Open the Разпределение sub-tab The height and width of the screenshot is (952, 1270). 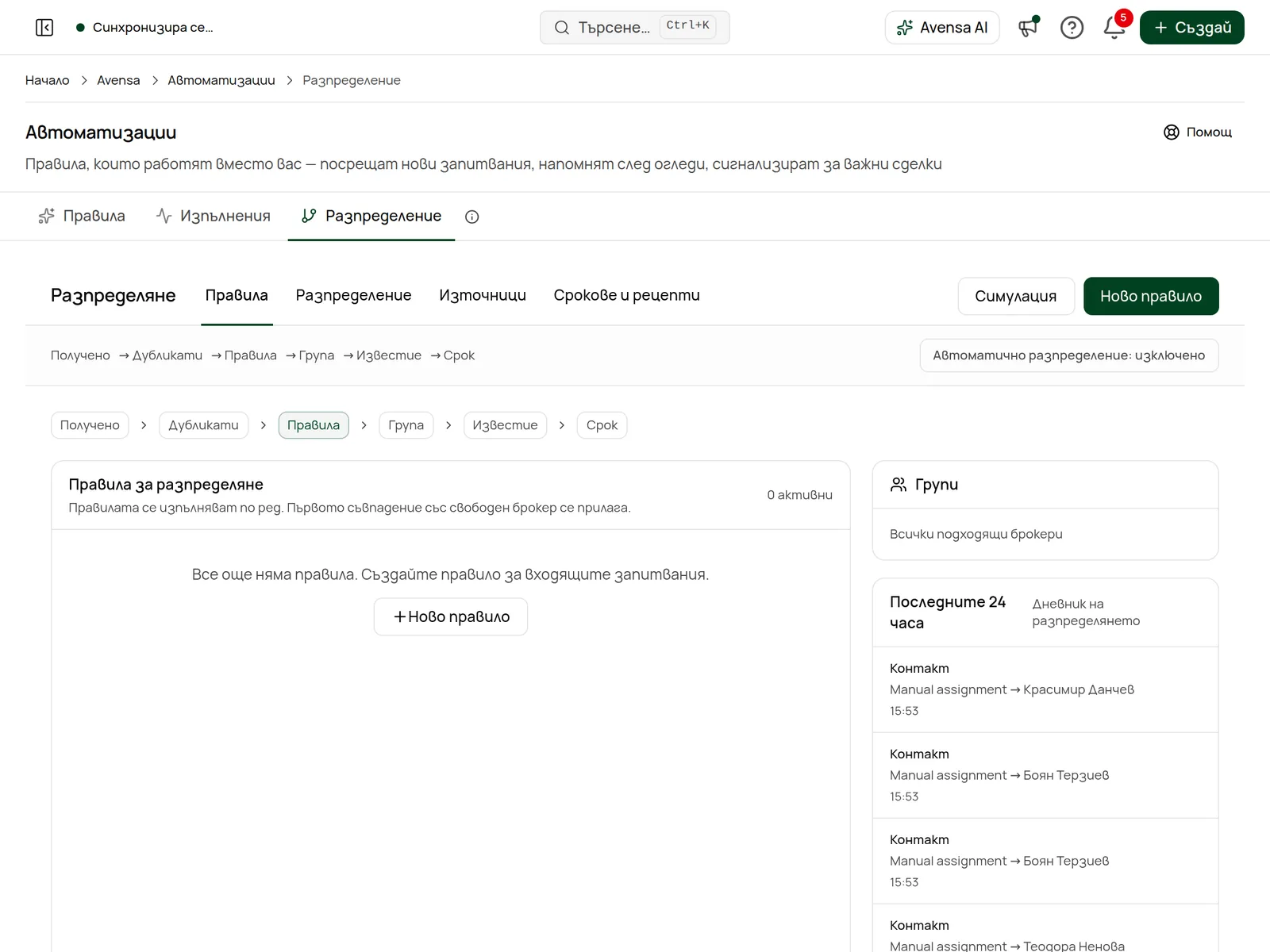point(353,295)
